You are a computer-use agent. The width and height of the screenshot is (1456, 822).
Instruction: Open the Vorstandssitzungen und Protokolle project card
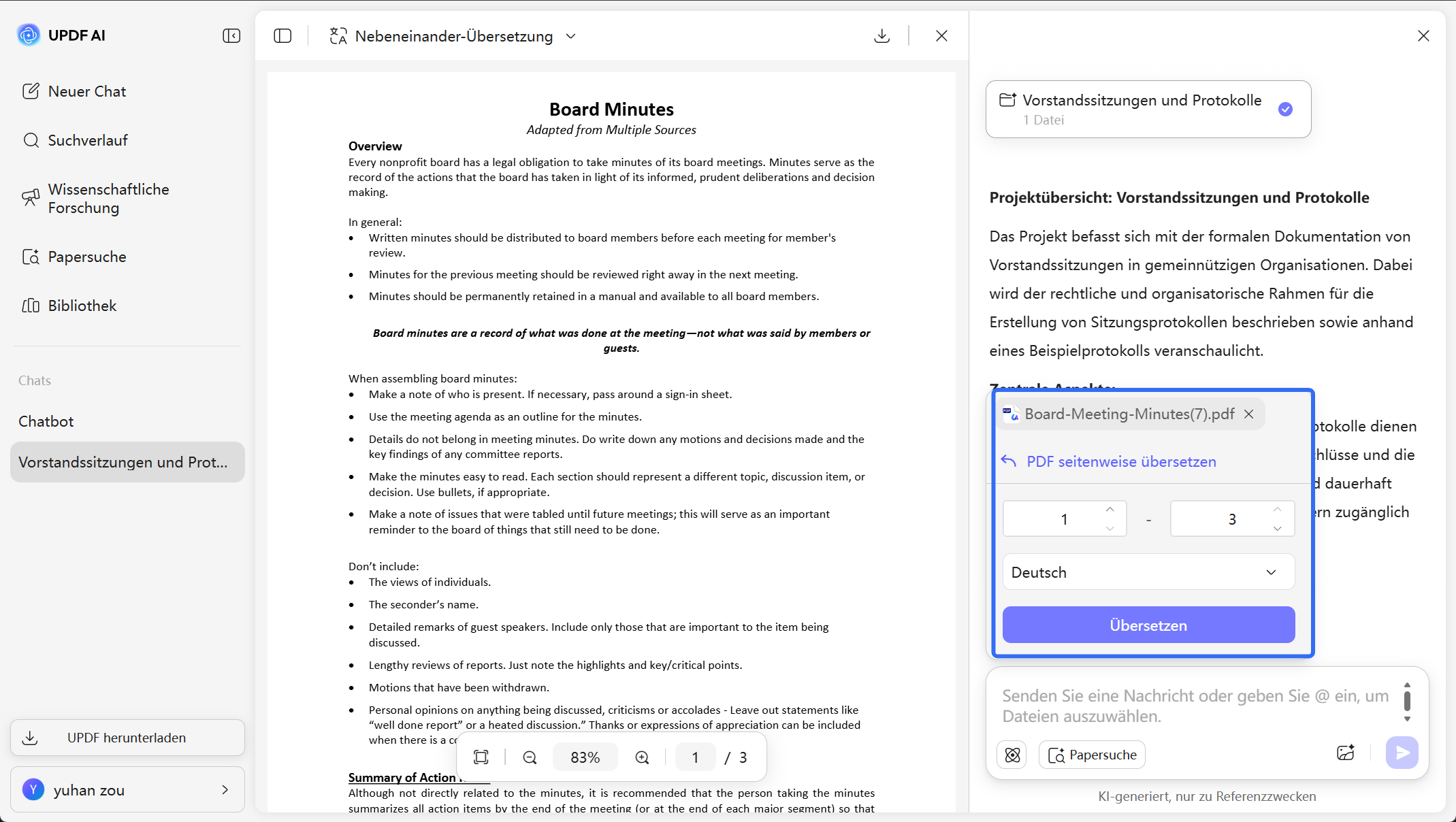1148,110
